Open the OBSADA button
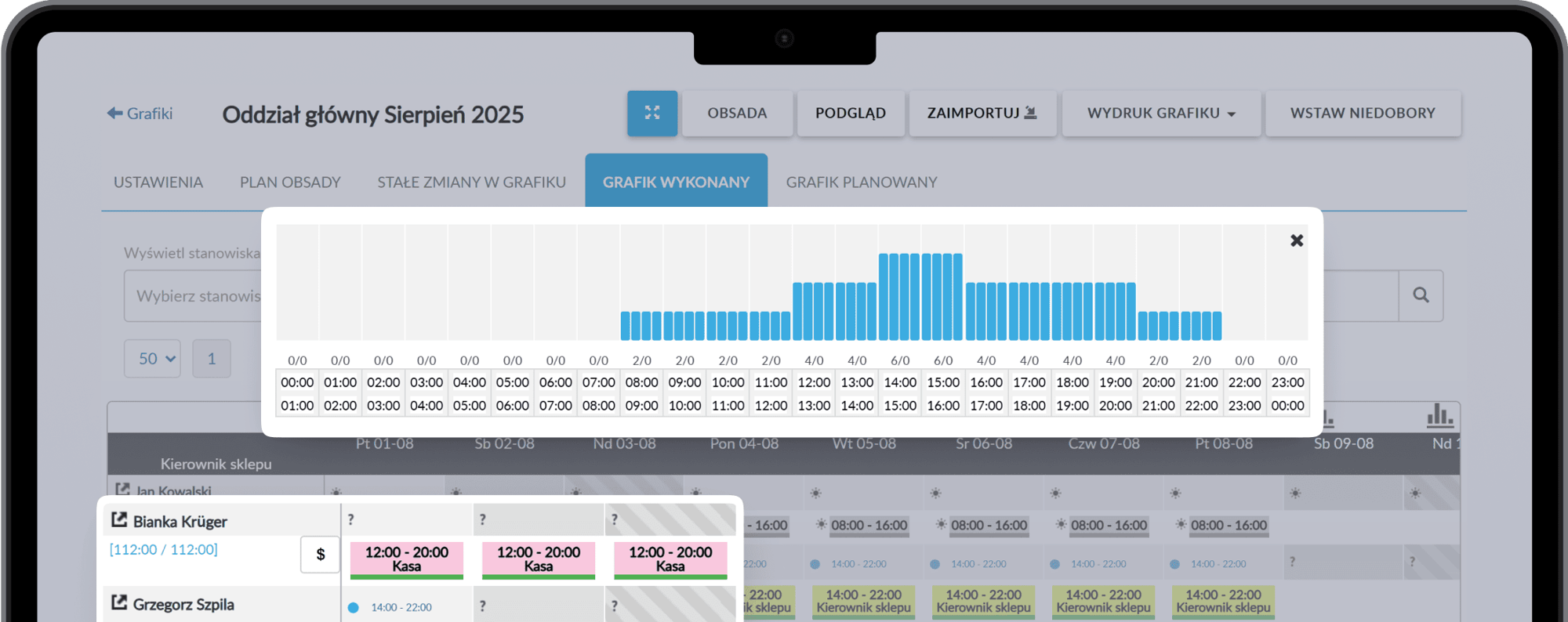The image size is (1568, 622). click(737, 113)
